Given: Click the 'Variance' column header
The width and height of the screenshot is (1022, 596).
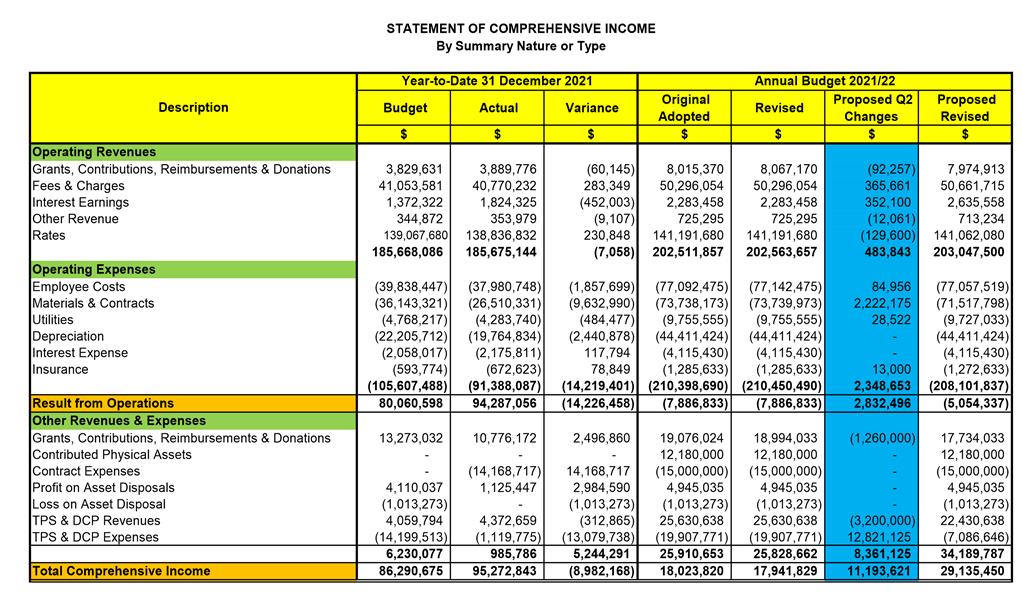Looking at the screenshot, I should click(591, 108).
